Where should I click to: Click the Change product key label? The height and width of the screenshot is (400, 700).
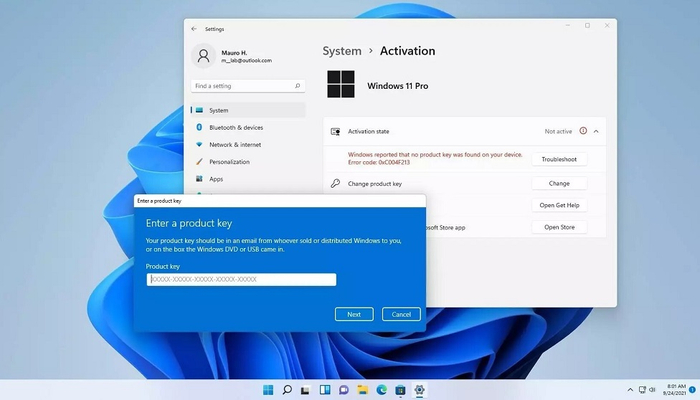pyautogui.click(x=375, y=183)
